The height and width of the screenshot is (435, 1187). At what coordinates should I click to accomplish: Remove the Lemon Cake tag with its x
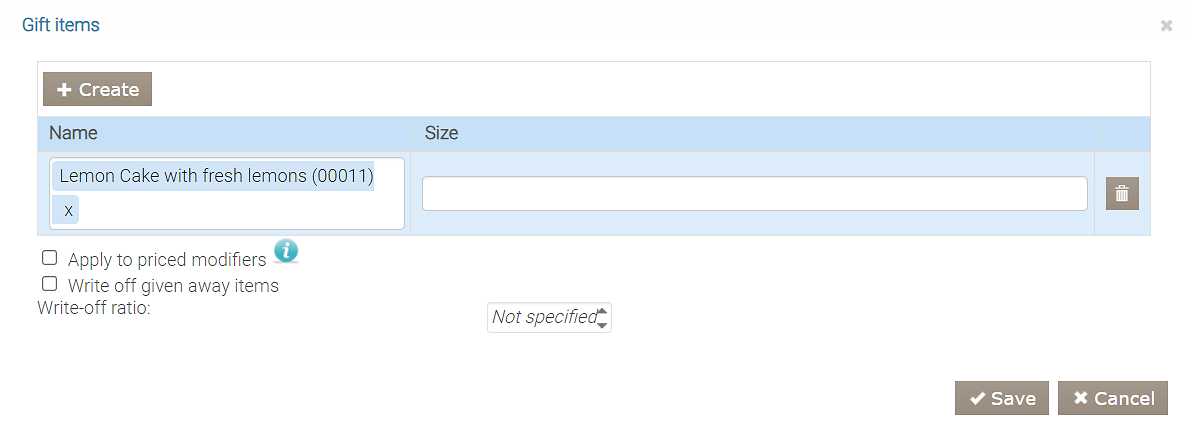[68, 211]
